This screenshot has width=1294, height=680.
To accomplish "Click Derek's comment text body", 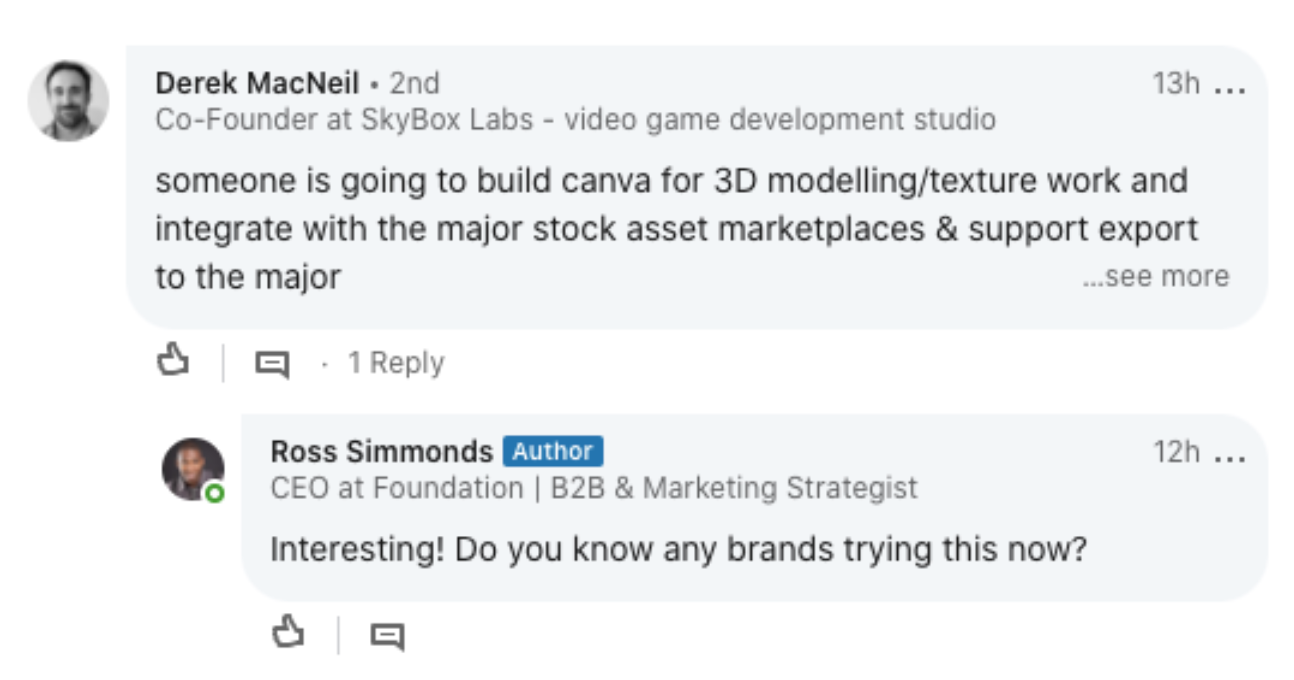I will pyautogui.click(x=670, y=228).
